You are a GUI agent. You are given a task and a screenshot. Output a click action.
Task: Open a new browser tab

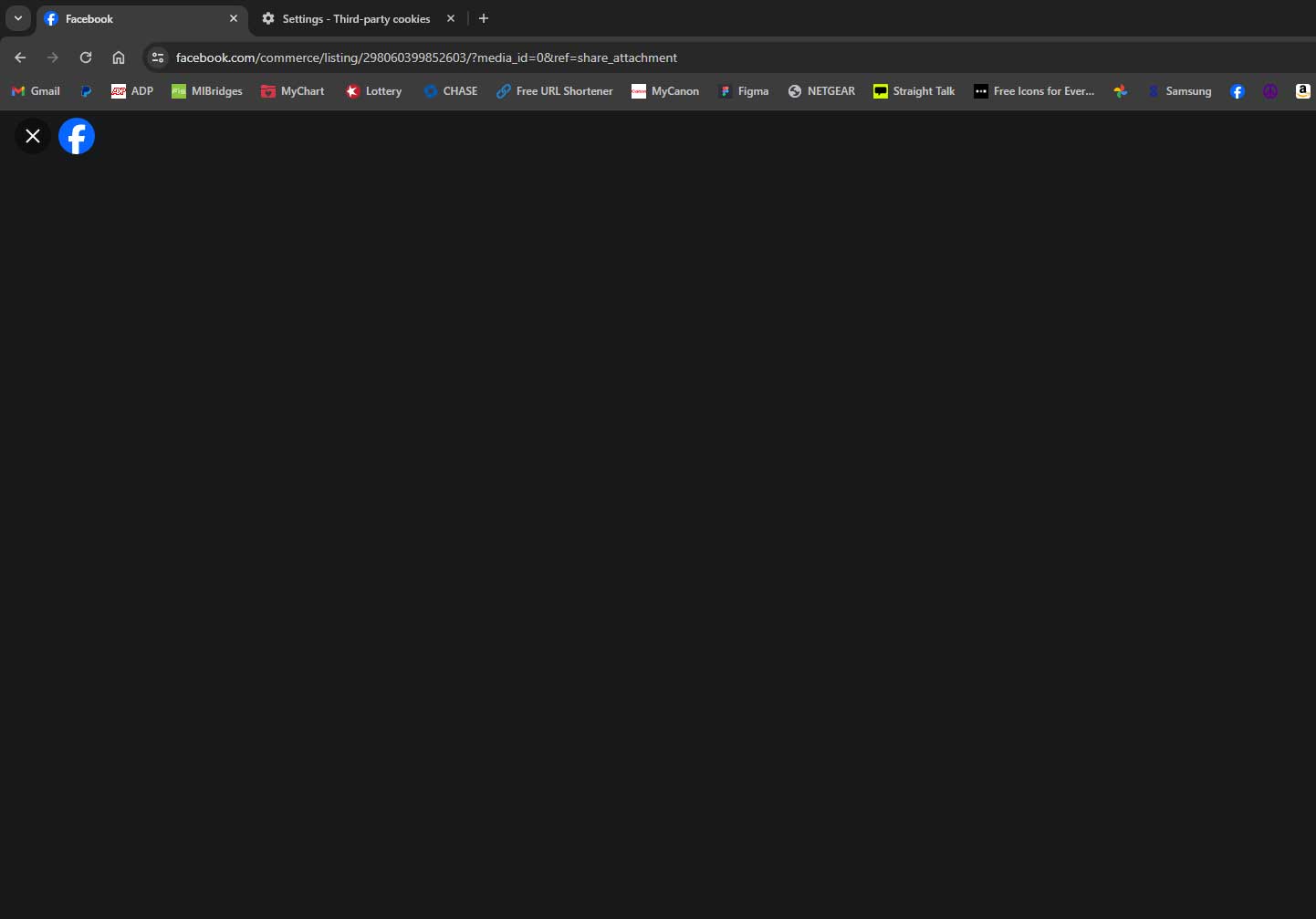[x=484, y=18]
